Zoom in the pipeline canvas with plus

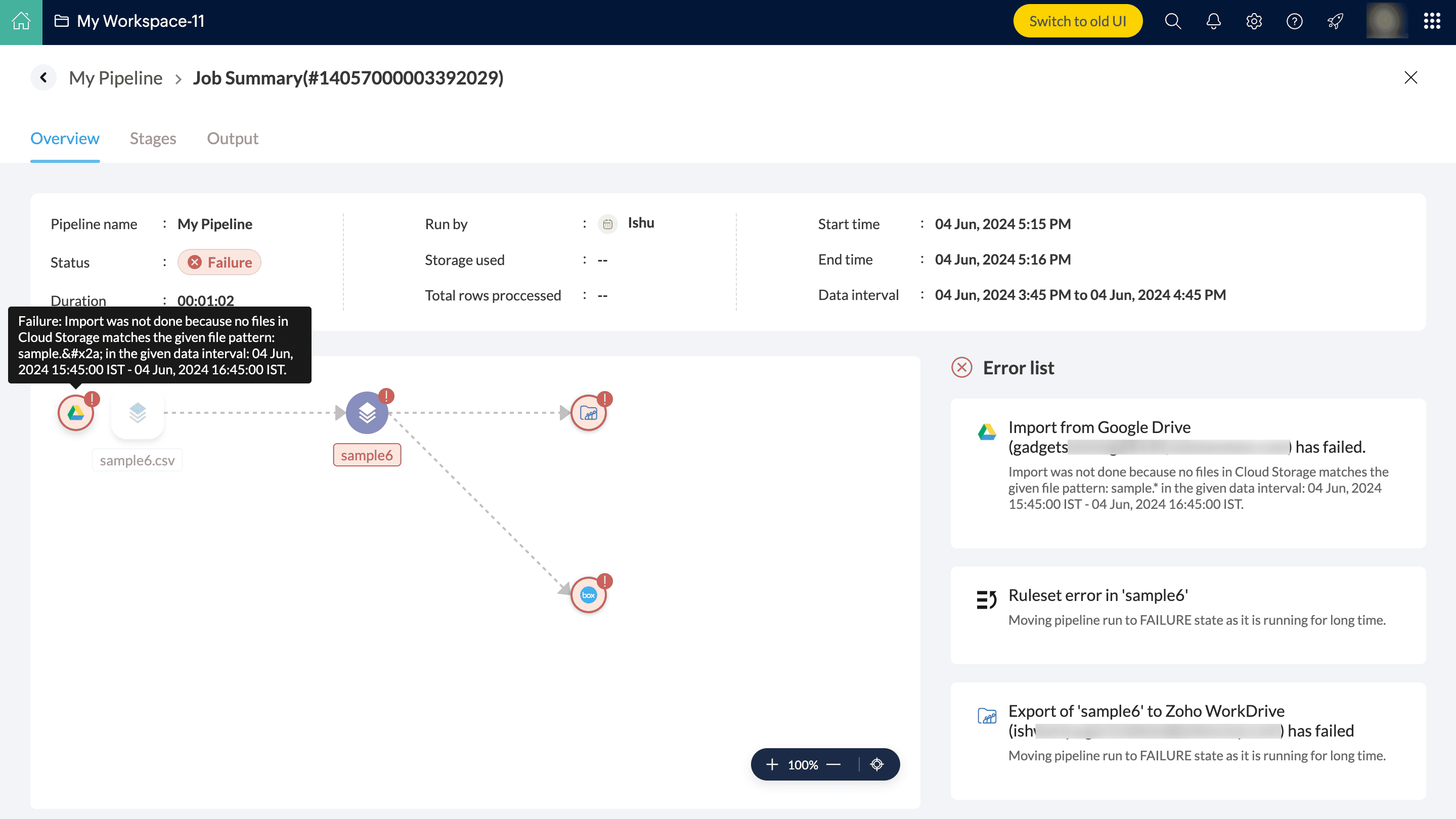coord(772,765)
